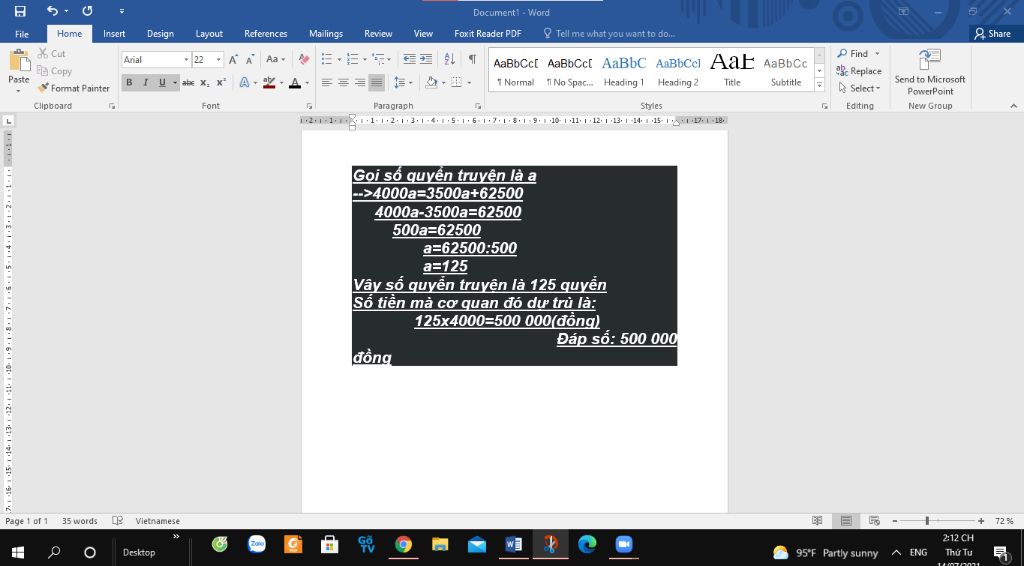Justify the paragraph text
Image resolution: width=1024 pixels, height=566 pixels.
[x=376, y=83]
